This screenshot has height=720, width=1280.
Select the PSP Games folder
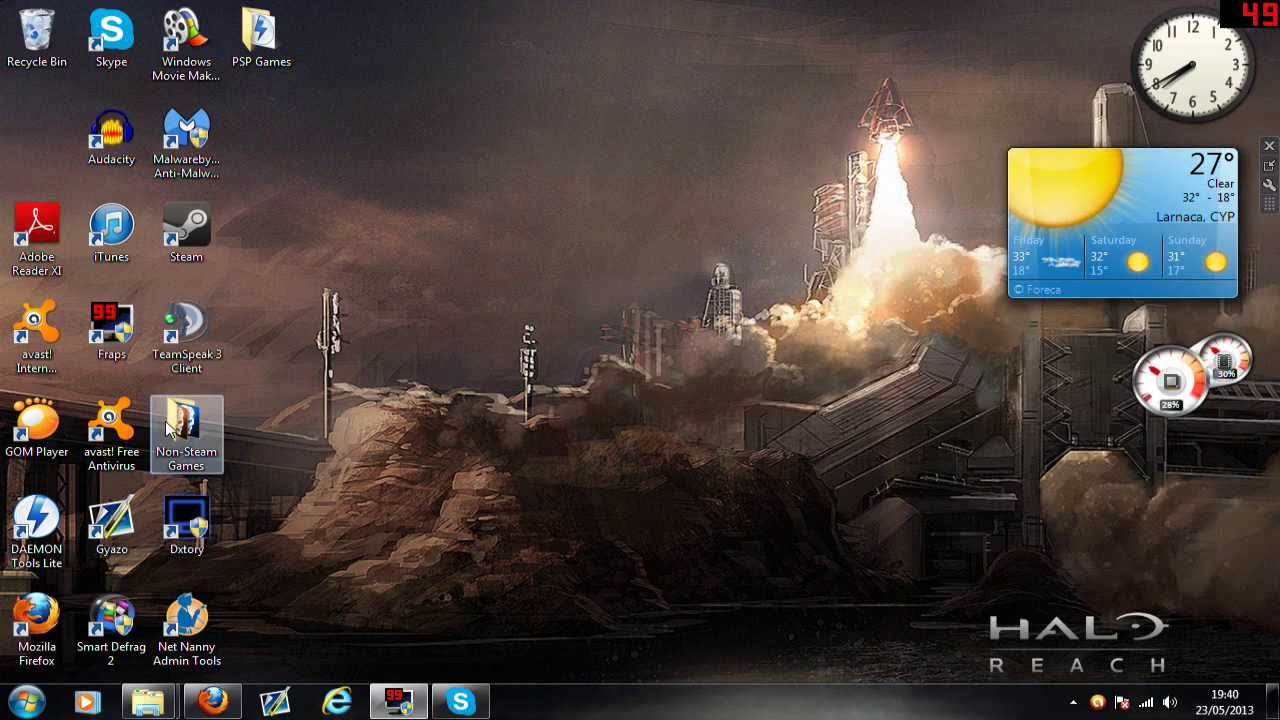point(261,40)
